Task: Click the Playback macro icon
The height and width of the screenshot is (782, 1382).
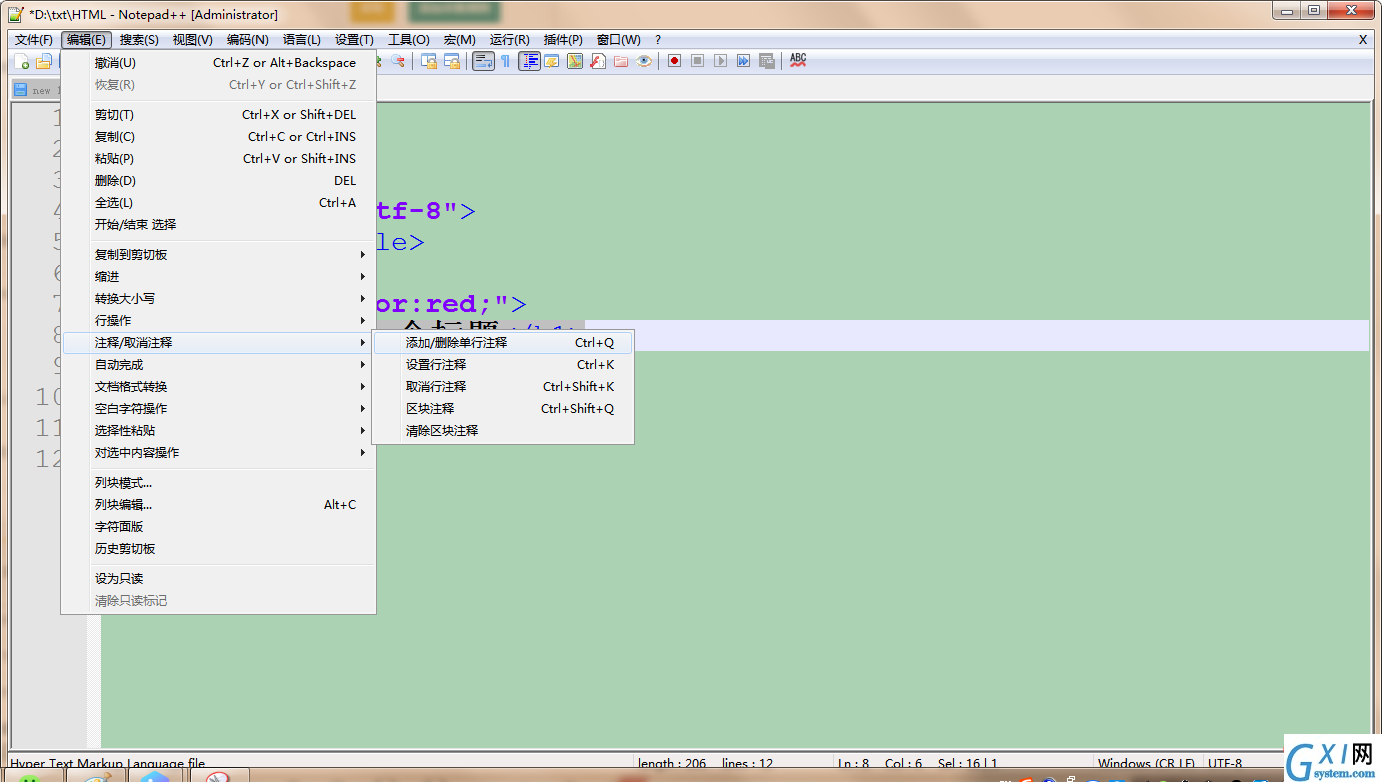Action: pos(721,61)
